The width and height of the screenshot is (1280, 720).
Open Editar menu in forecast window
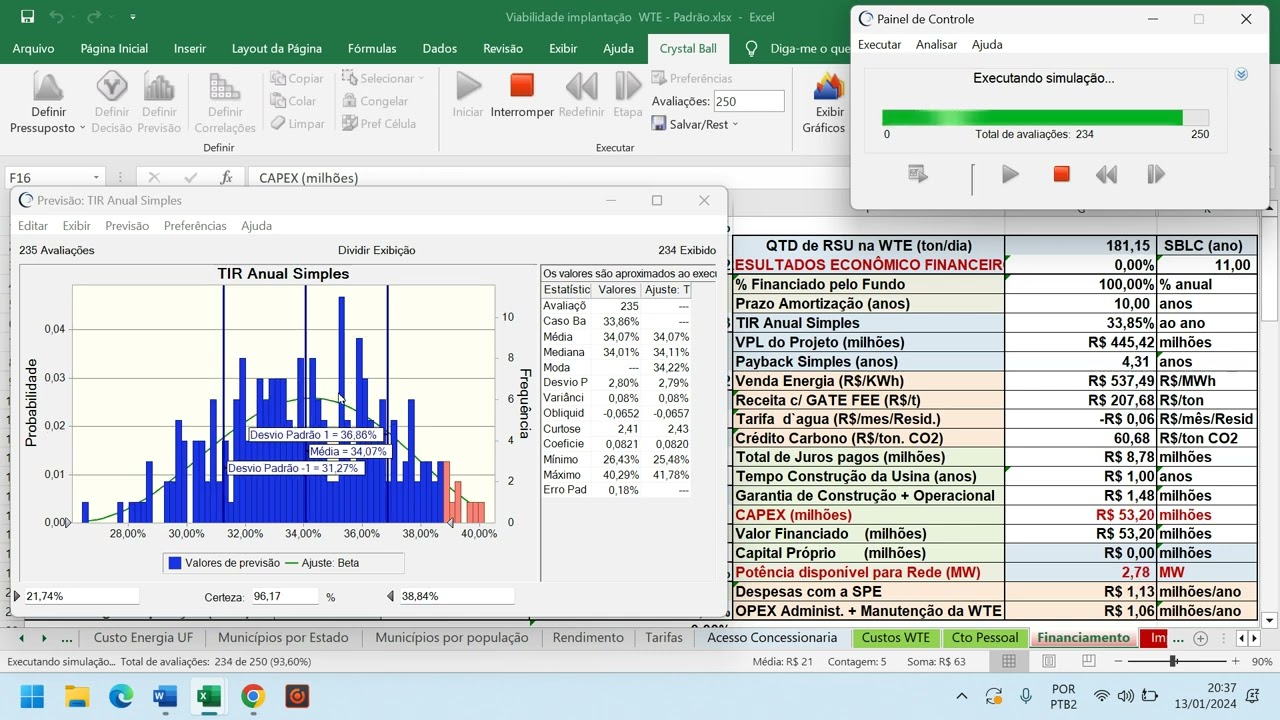(x=33, y=226)
